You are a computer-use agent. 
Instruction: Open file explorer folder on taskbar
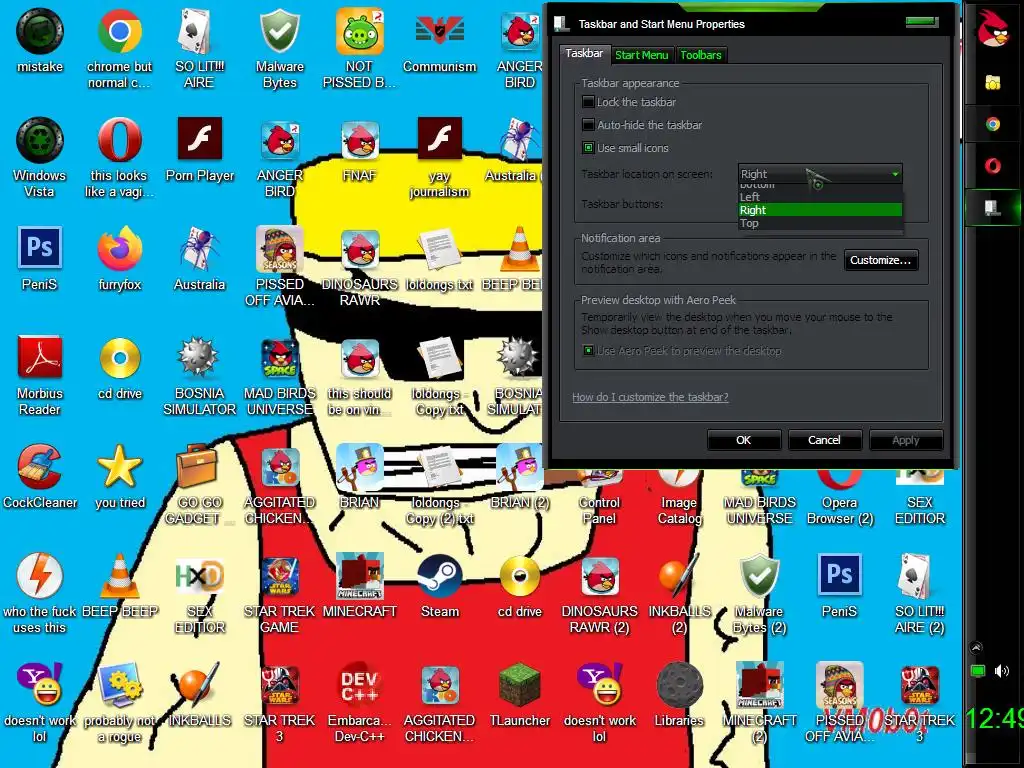pos(993,82)
